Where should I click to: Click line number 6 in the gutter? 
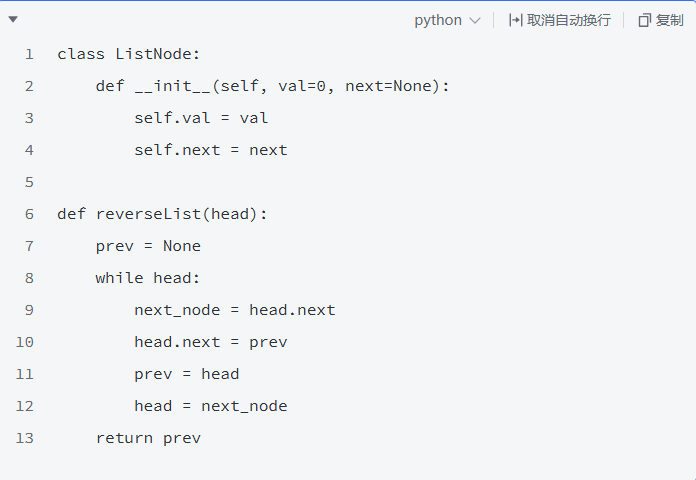click(x=29, y=214)
